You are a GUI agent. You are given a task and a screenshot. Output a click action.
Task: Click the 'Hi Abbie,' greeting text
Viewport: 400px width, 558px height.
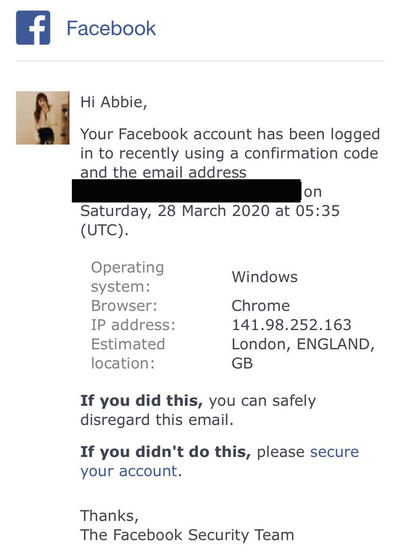pos(114,102)
